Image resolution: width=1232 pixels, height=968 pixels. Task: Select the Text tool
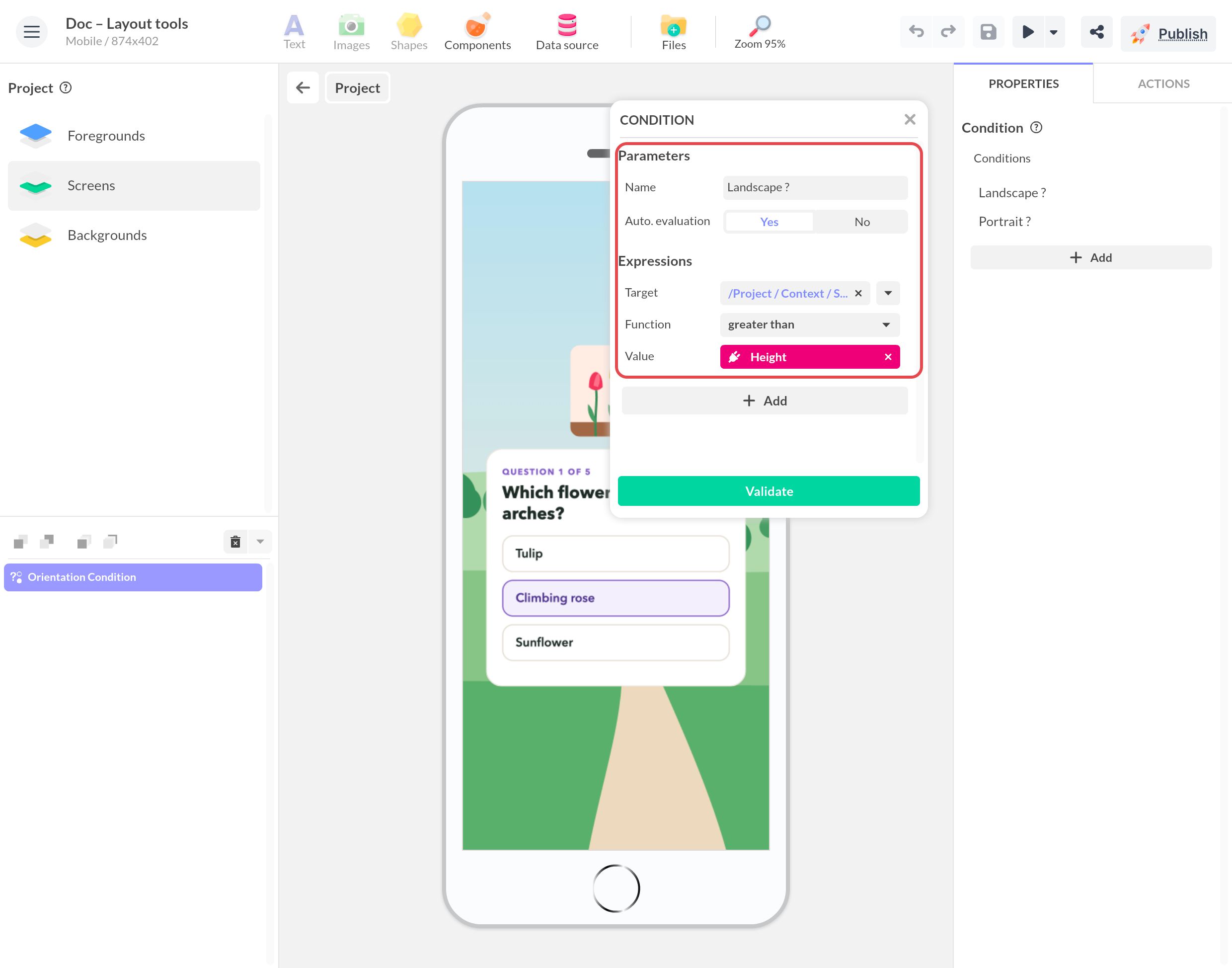294,32
